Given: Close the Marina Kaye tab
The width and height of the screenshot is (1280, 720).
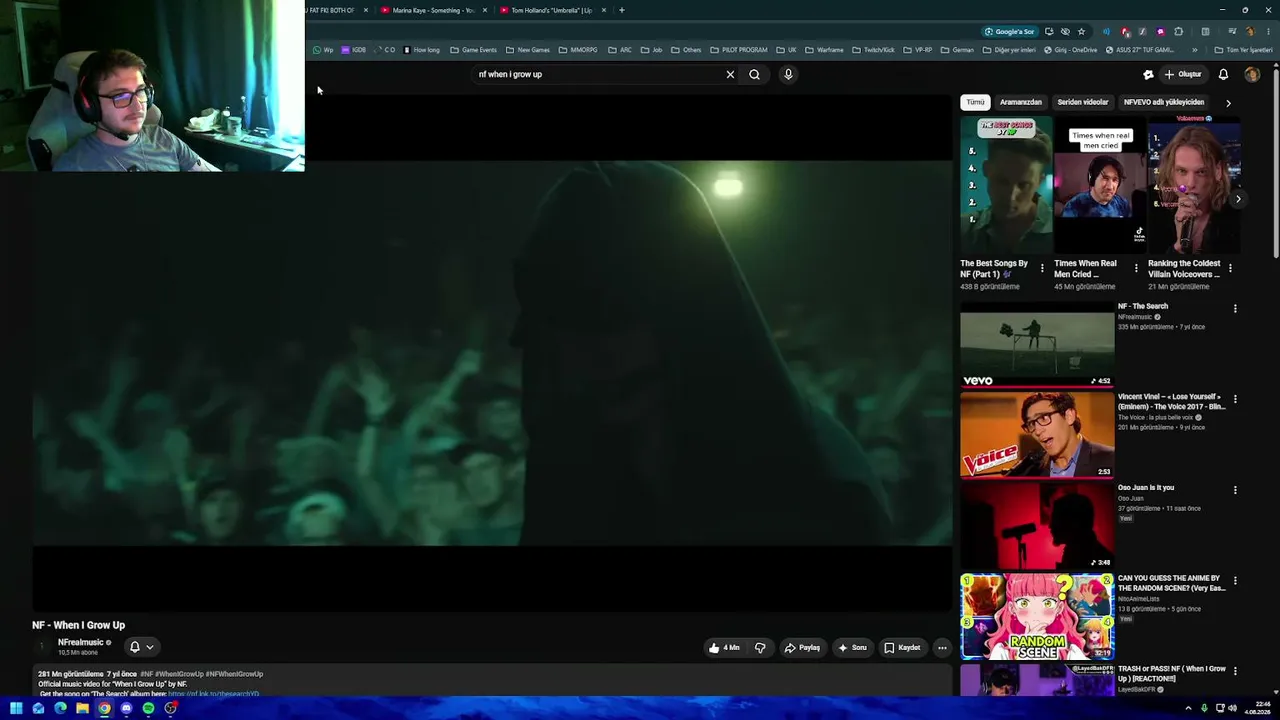Looking at the screenshot, I should [485, 10].
